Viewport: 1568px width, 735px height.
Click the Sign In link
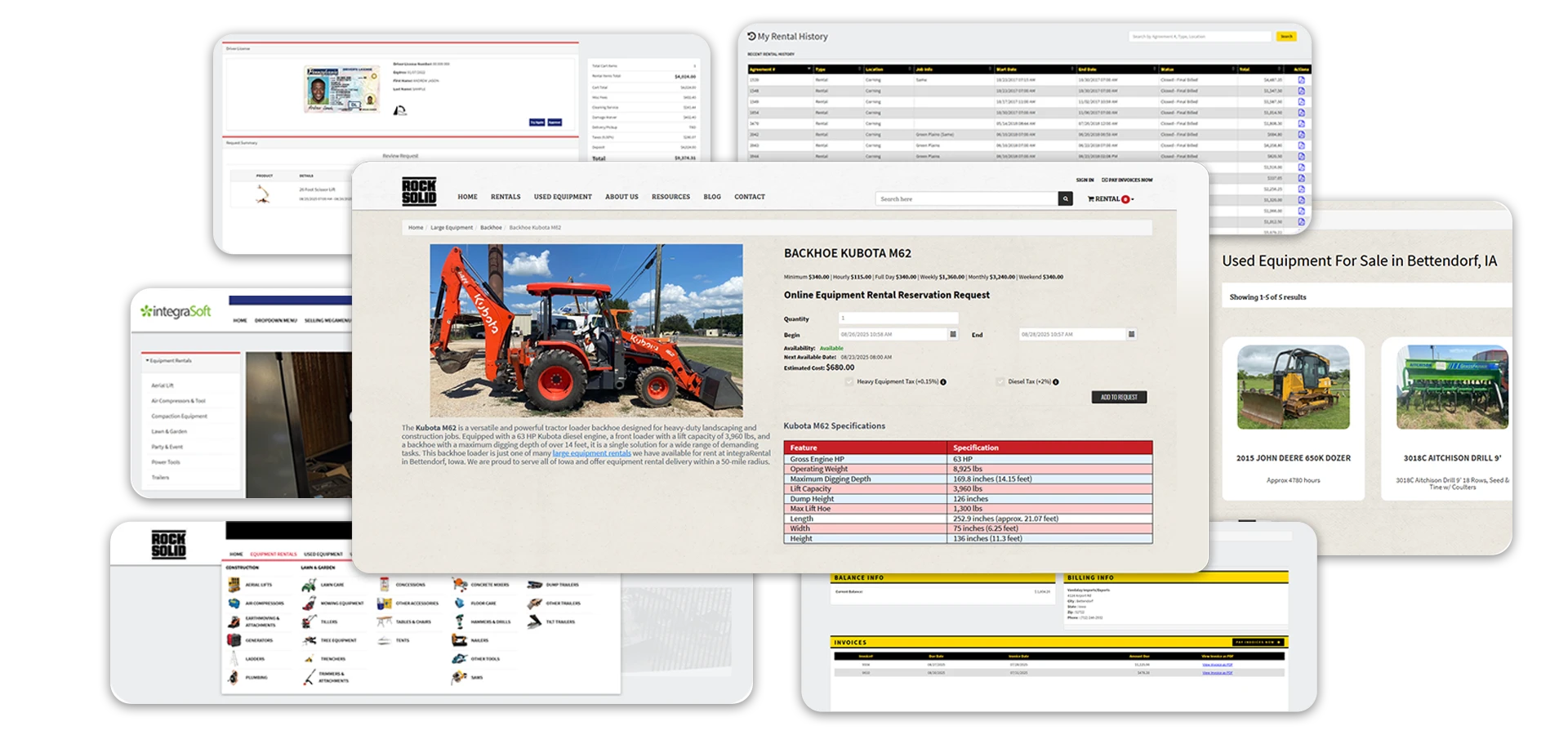pos(1085,180)
